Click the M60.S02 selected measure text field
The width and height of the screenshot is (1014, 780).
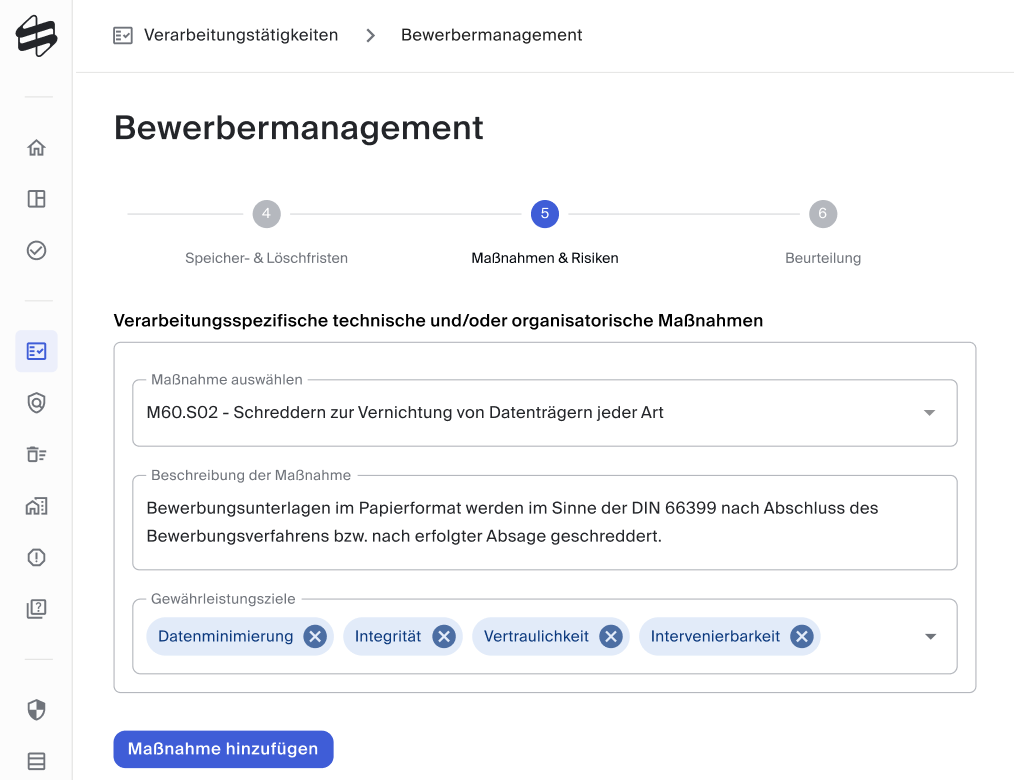pyautogui.click(x=545, y=413)
